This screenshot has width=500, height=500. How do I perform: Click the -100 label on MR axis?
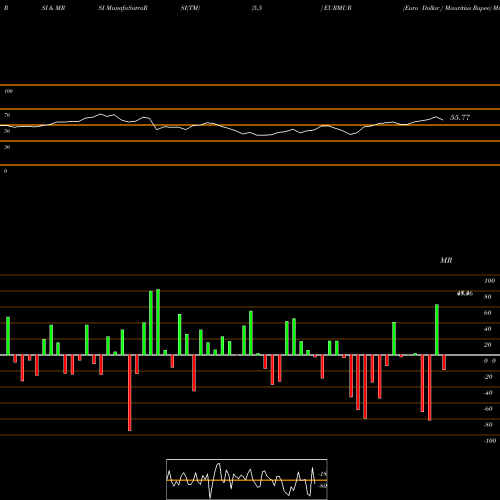[490, 441]
